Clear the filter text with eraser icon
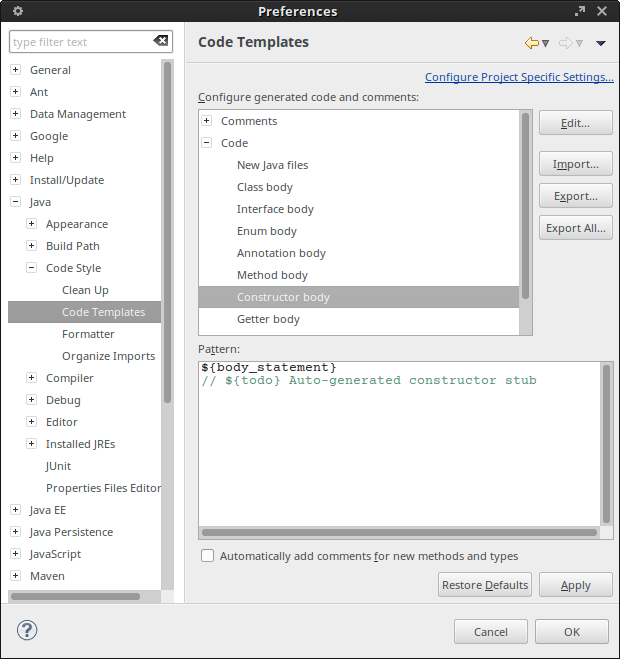This screenshot has height=659, width=620. click(x=161, y=41)
